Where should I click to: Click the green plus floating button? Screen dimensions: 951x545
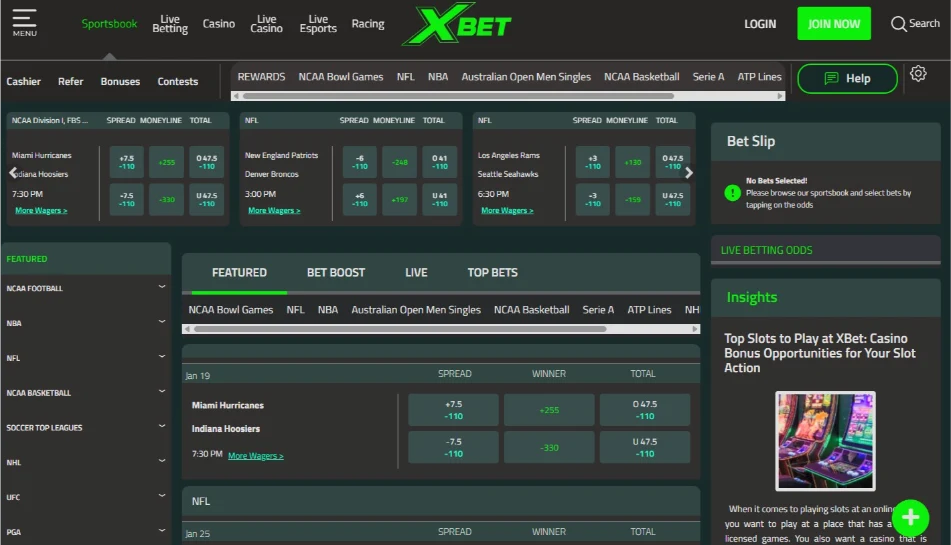click(910, 517)
